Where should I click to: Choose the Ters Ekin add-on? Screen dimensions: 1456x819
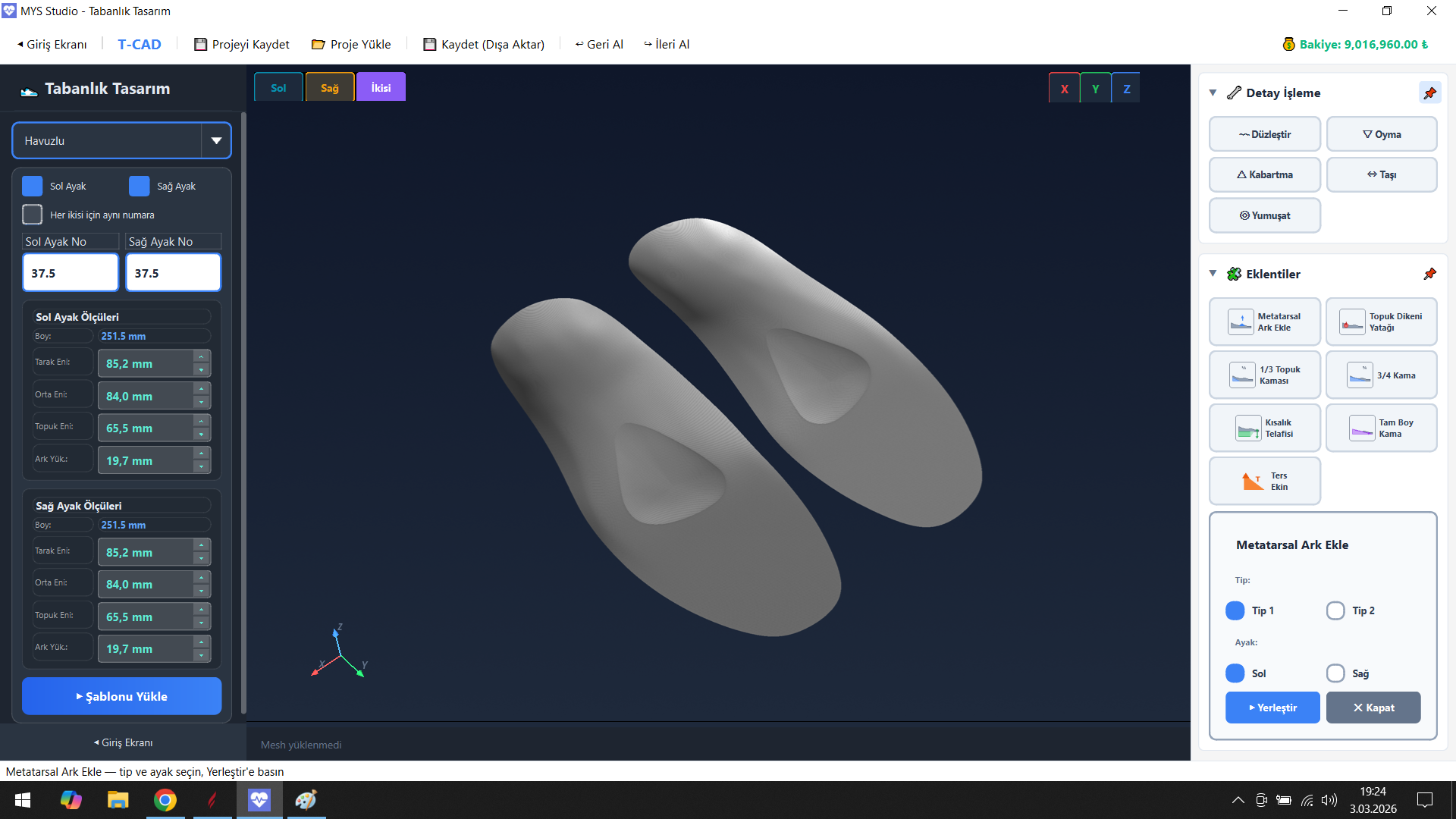[x=1264, y=480]
